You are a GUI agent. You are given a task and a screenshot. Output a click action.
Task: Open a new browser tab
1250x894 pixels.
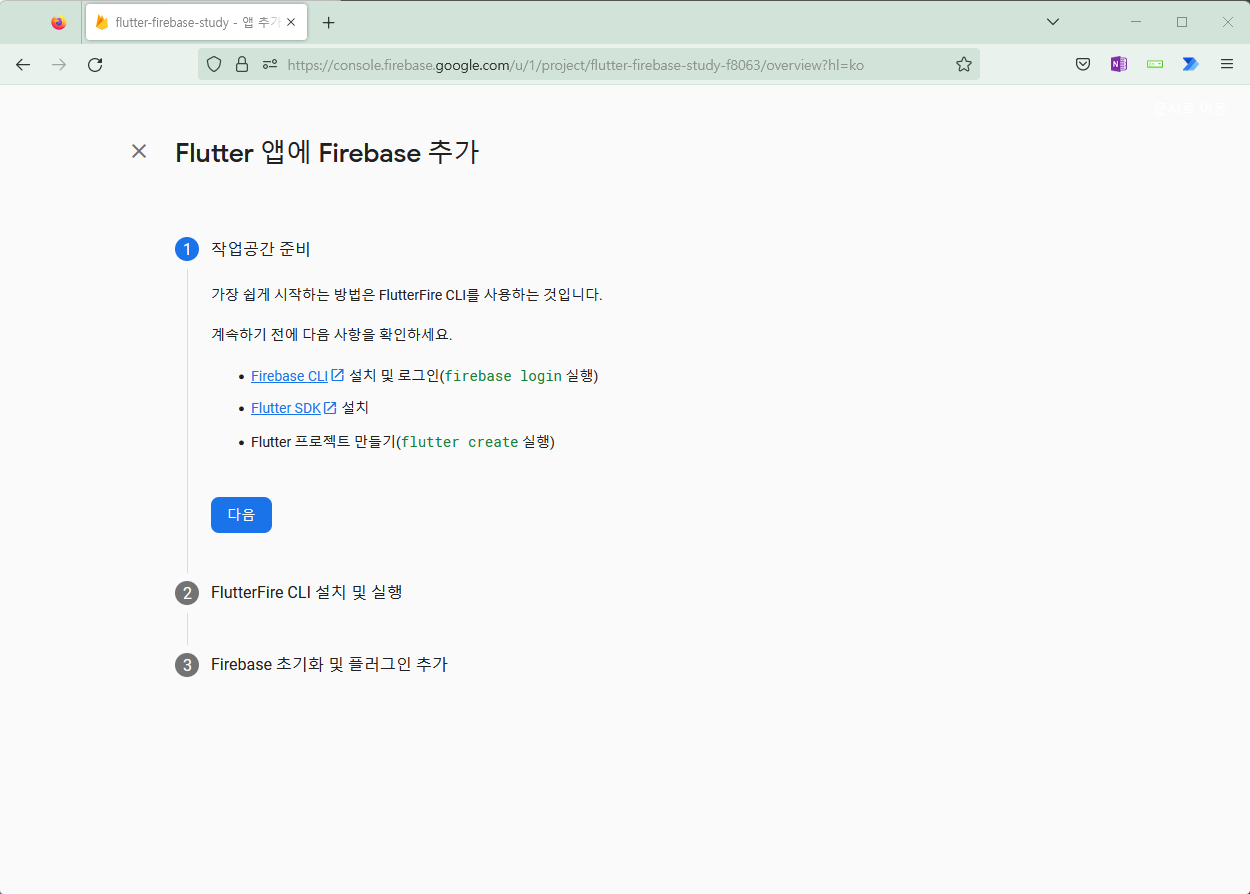[x=329, y=22]
